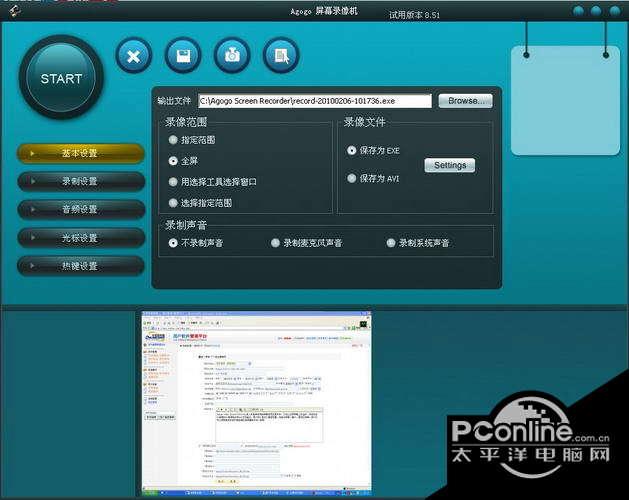Click the X cancel icon button
Screen dimensions: 629x500
click(134, 55)
